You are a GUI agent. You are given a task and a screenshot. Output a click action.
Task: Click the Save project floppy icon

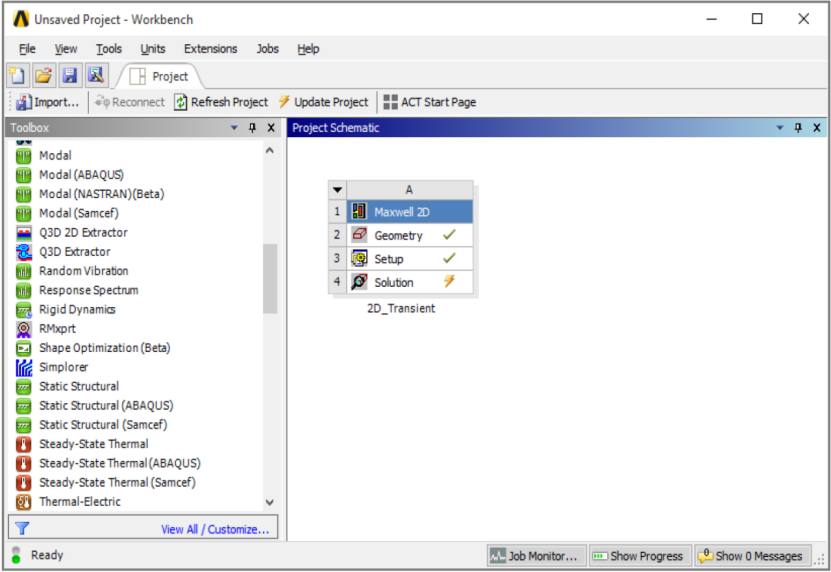click(x=70, y=75)
